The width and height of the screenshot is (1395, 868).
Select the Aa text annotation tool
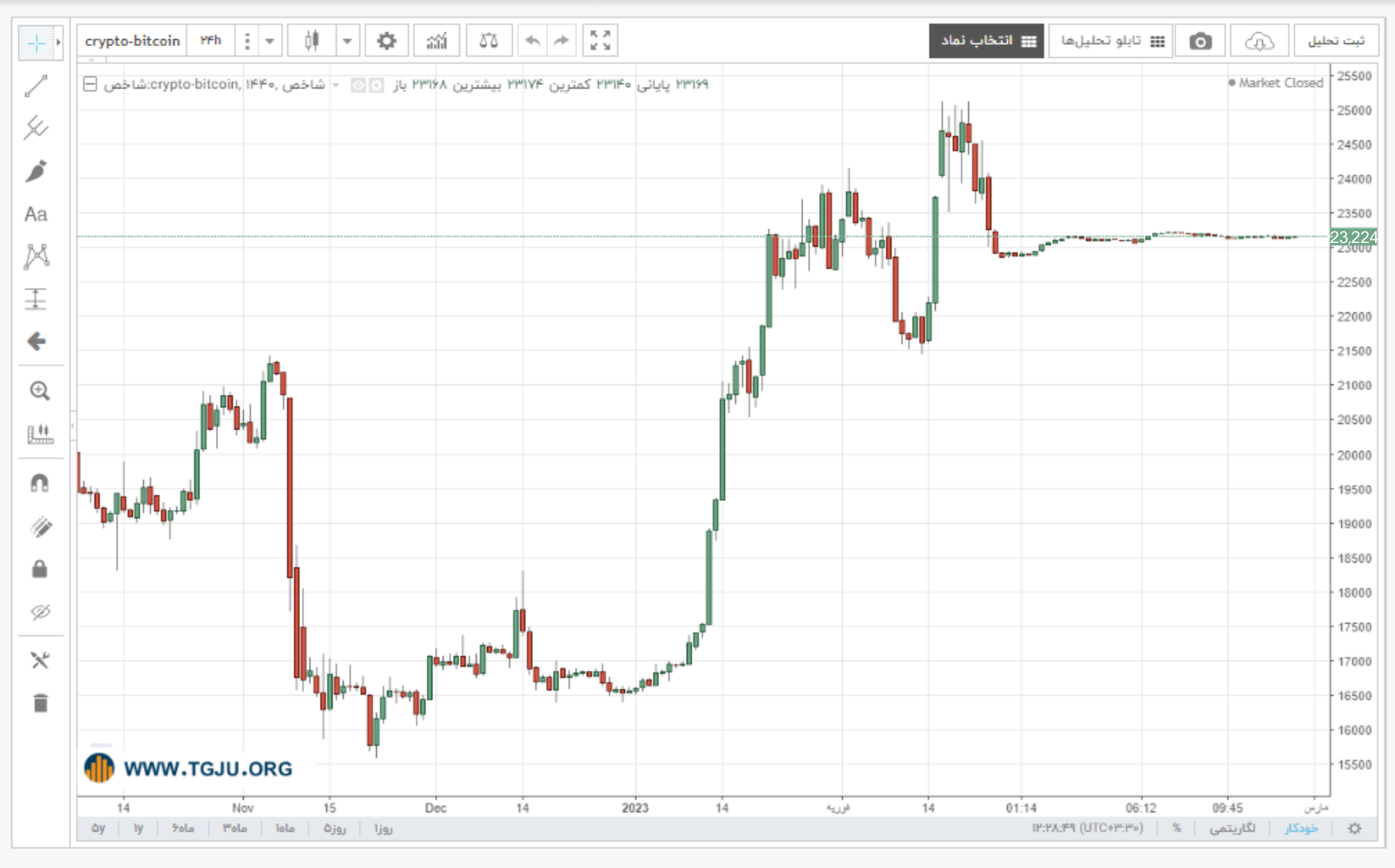tap(36, 214)
